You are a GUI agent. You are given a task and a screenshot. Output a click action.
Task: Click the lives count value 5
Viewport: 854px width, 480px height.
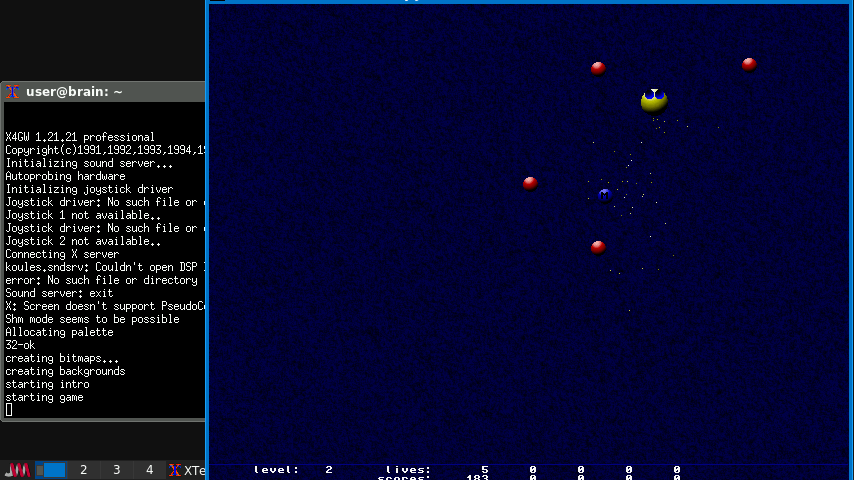tap(485, 469)
